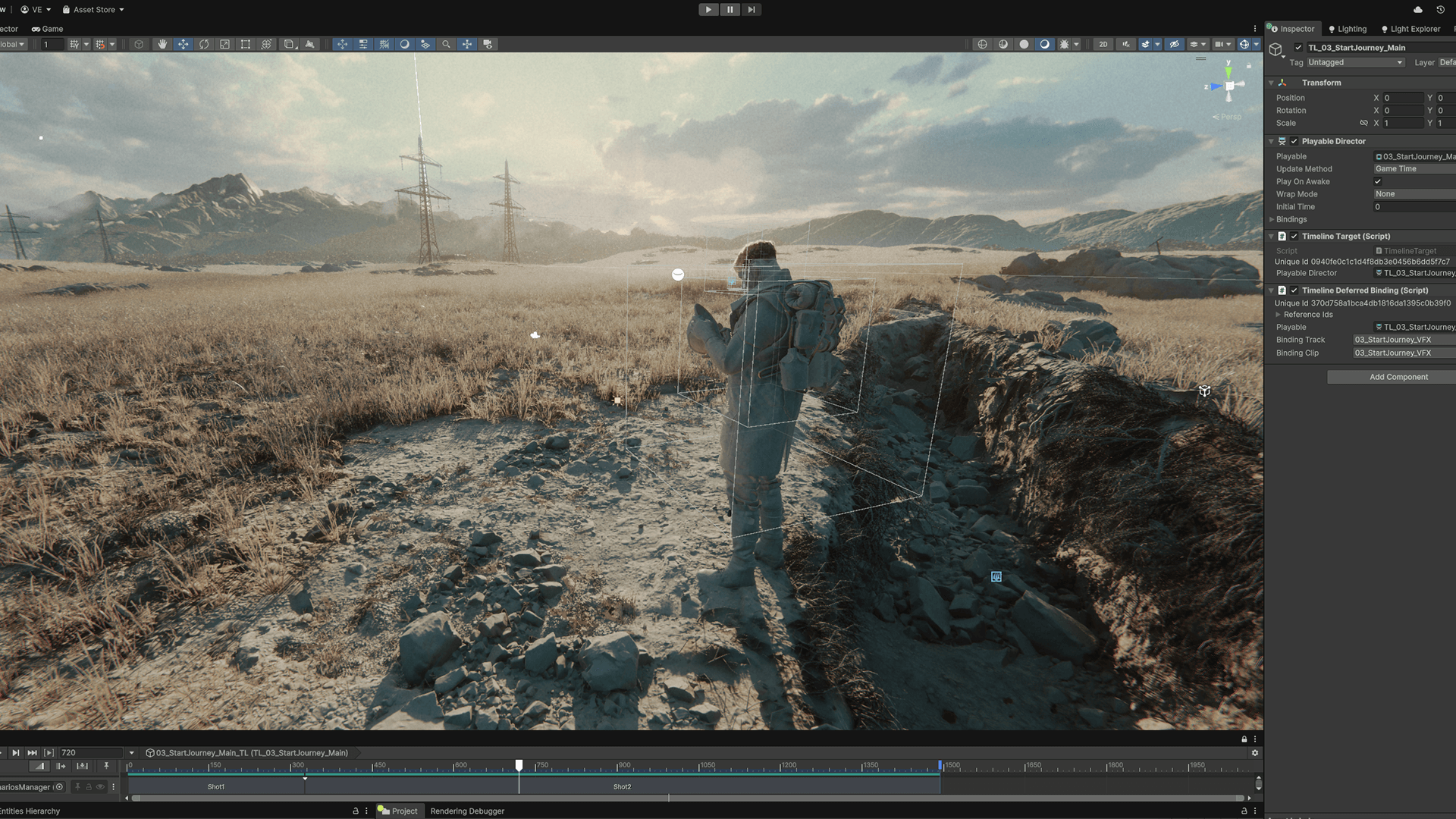Switch to the Lighting tab
This screenshot has width=1456, height=819.
1348,29
